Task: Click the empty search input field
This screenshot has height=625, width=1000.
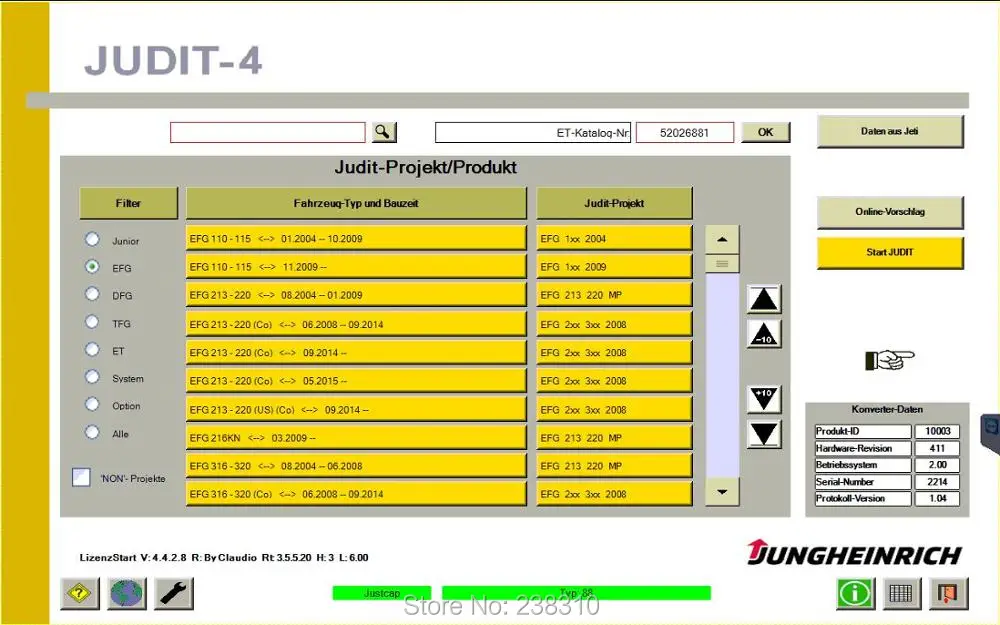Action: [268, 133]
